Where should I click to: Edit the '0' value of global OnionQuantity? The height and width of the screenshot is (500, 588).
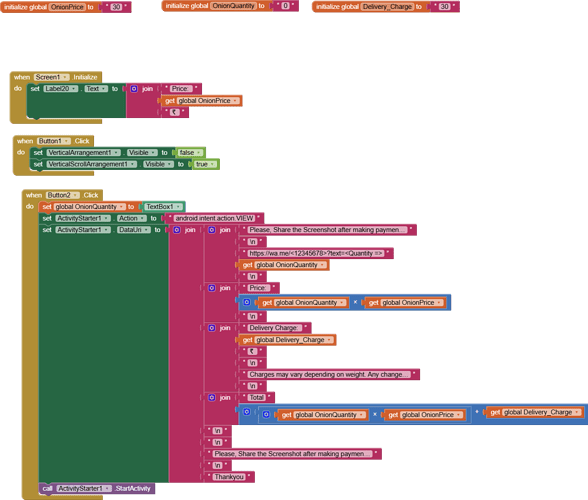point(285,6)
